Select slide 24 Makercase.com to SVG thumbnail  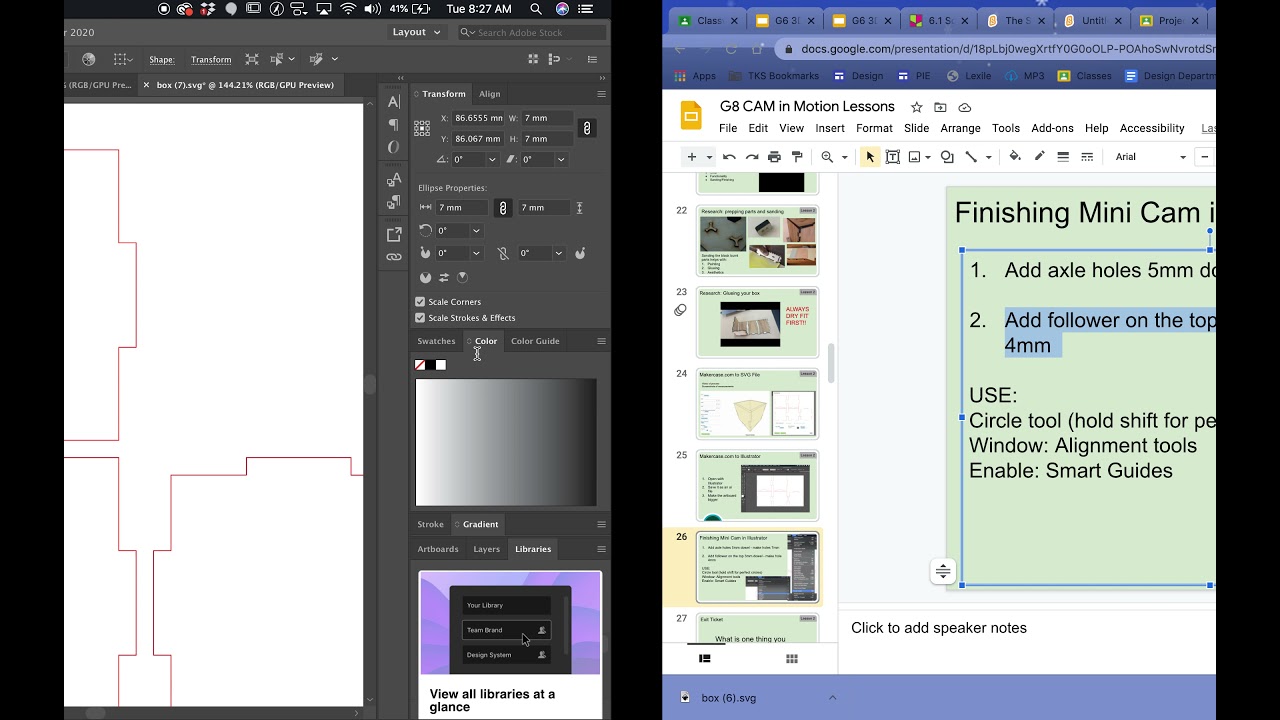758,404
